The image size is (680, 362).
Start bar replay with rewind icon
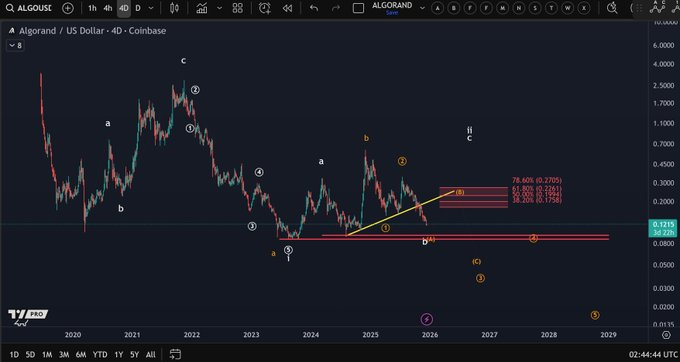click(287, 8)
